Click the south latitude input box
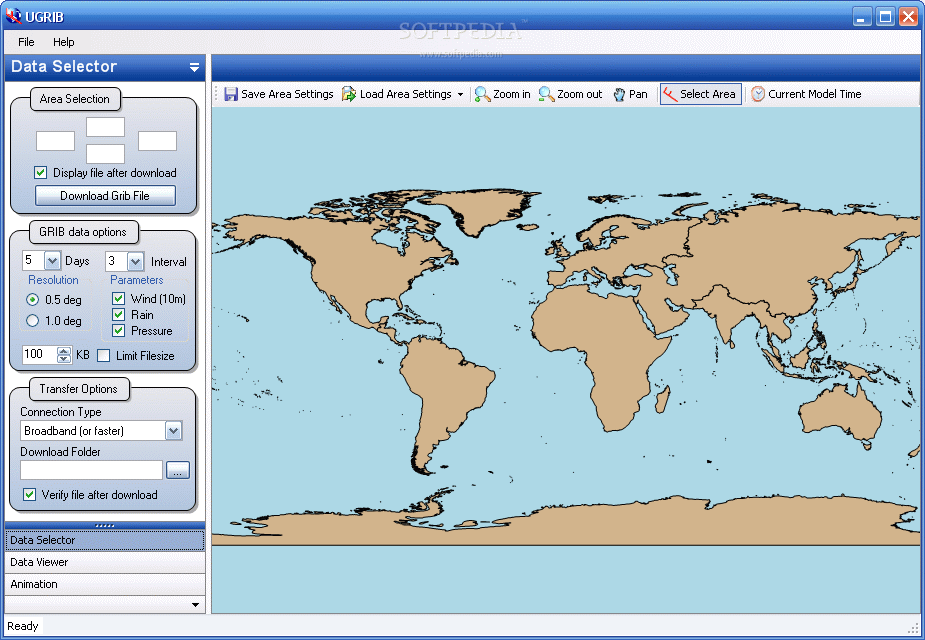Image resolution: width=925 pixels, height=640 pixels. pyautogui.click(x=106, y=153)
